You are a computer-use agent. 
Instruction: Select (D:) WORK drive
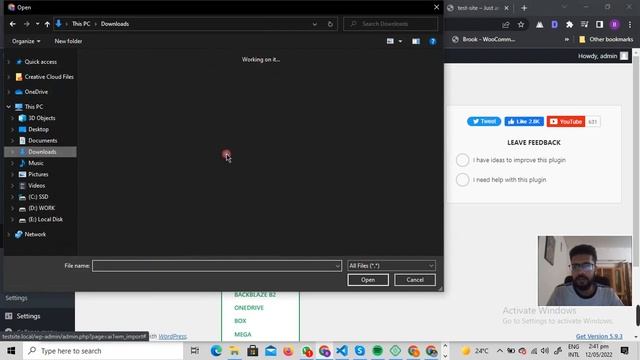(41, 208)
